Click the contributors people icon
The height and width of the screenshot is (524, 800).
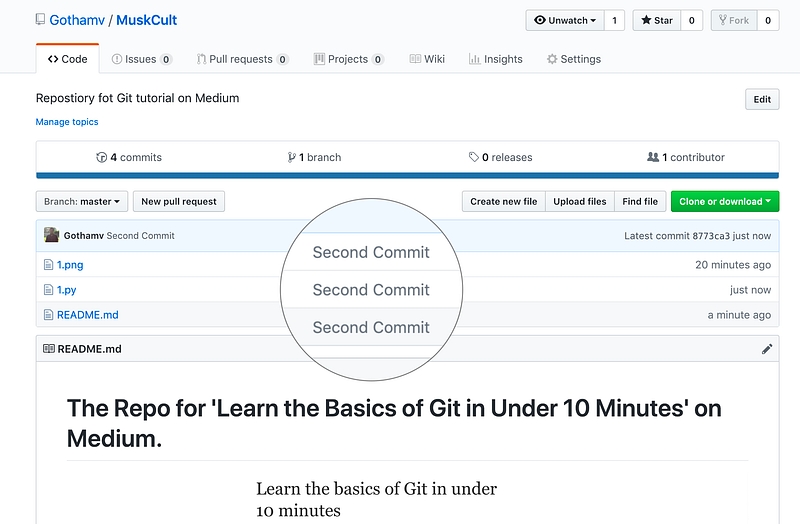653,157
